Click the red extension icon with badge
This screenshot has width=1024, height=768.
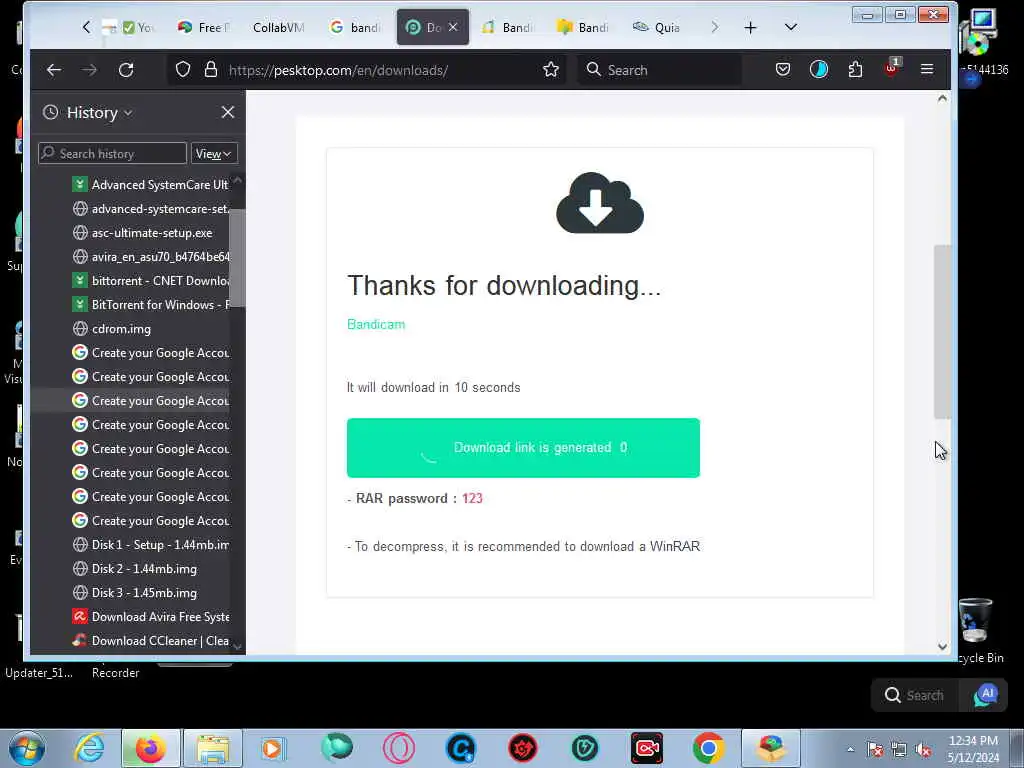(891, 68)
